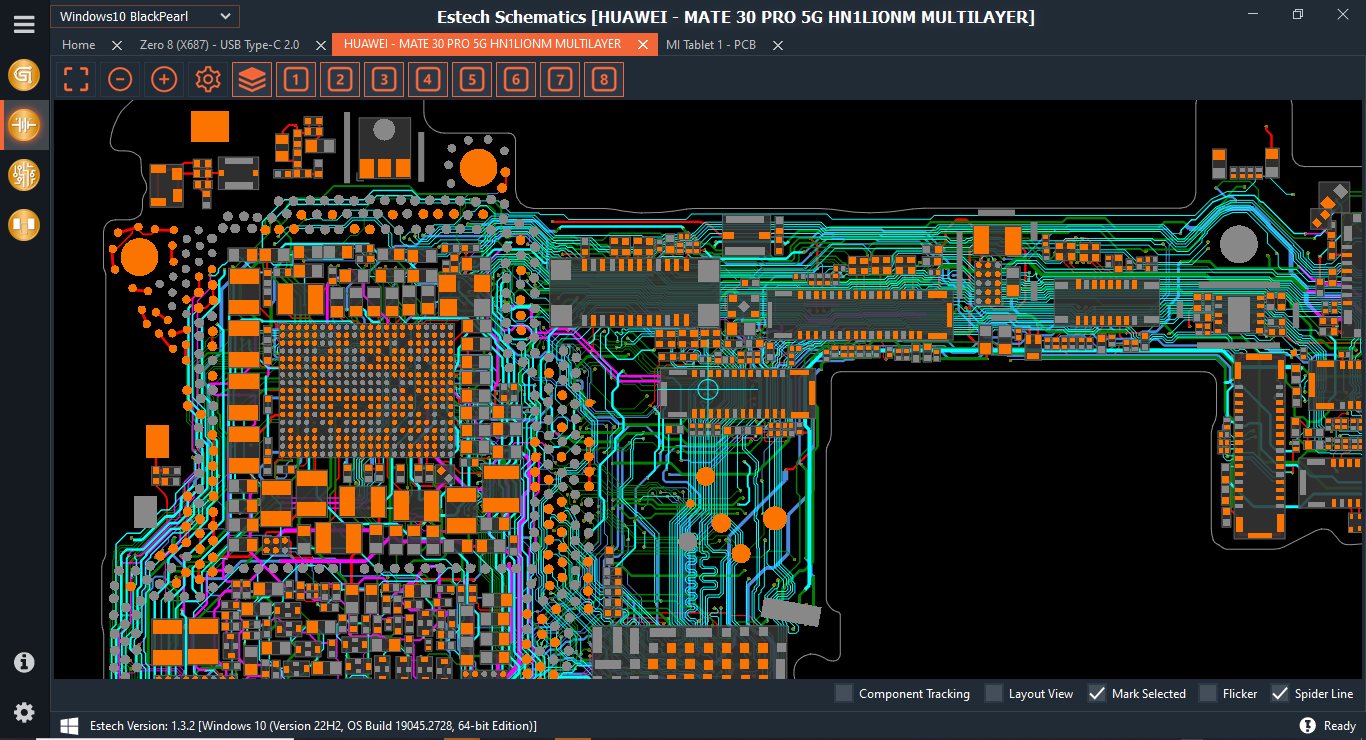Show PCB layer 8
Viewport: 1366px width, 740px height.
pos(604,79)
